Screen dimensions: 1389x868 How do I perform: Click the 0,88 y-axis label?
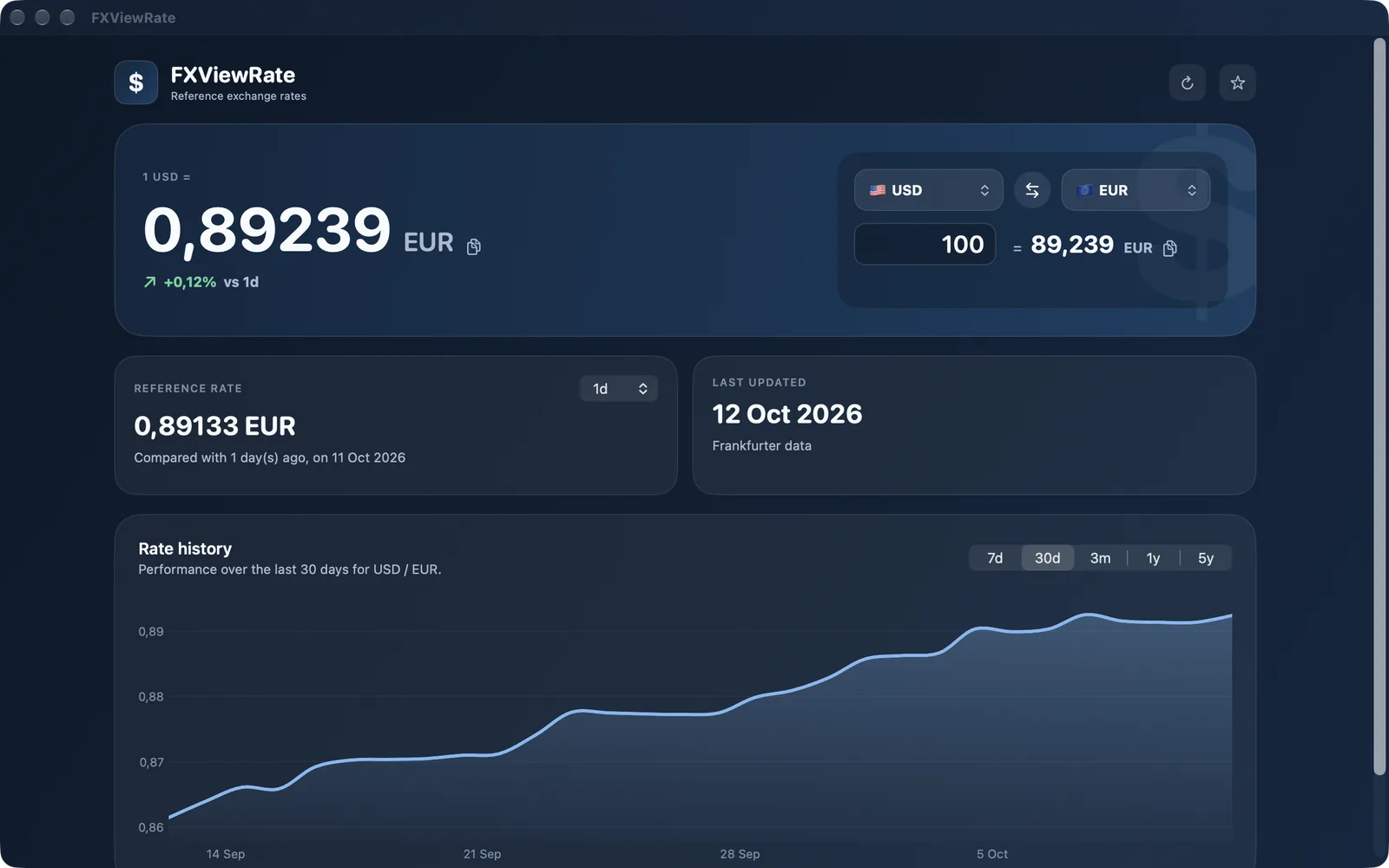click(151, 697)
